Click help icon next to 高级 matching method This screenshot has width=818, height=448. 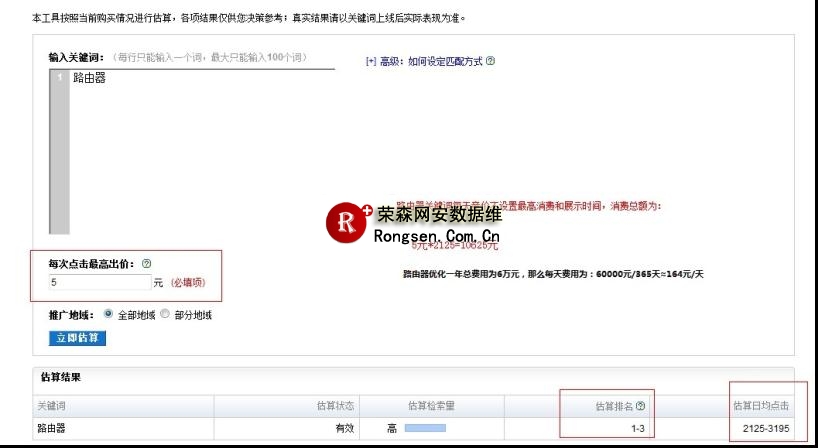[490, 61]
